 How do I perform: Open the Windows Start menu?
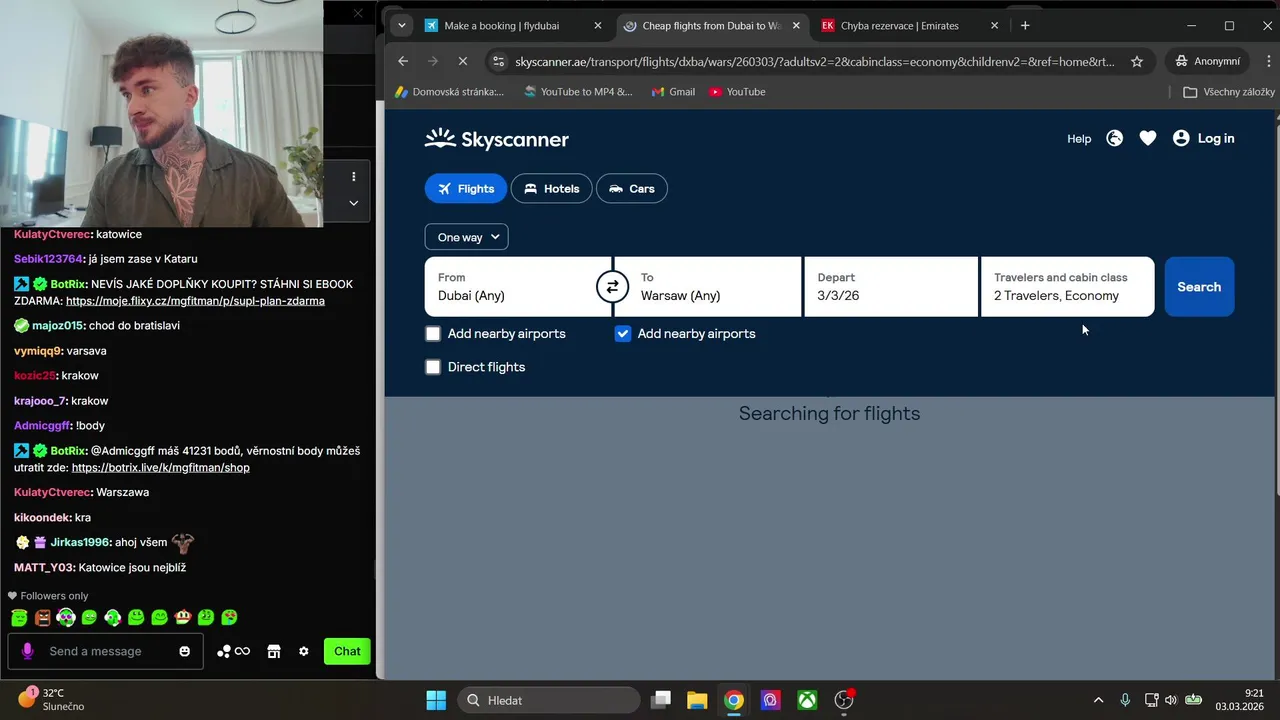pyautogui.click(x=436, y=700)
